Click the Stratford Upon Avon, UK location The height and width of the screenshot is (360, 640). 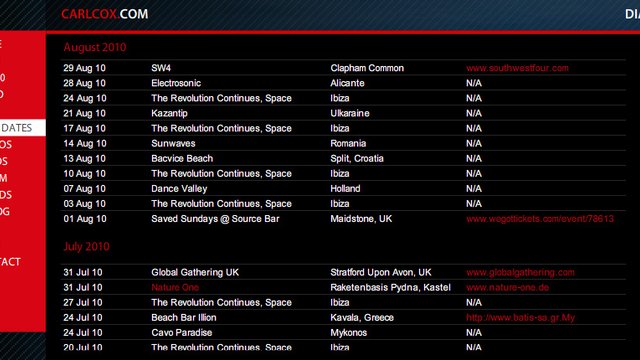tap(381, 273)
